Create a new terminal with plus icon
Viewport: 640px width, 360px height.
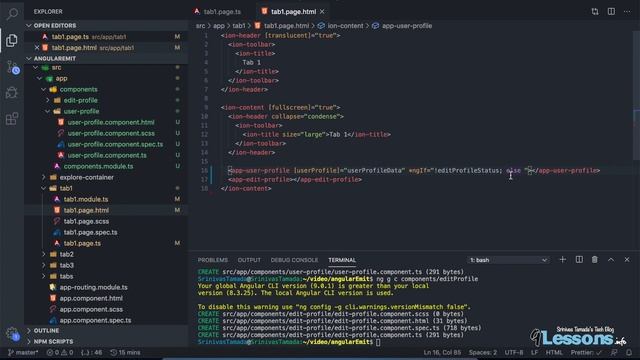pyautogui.click(x=562, y=260)
